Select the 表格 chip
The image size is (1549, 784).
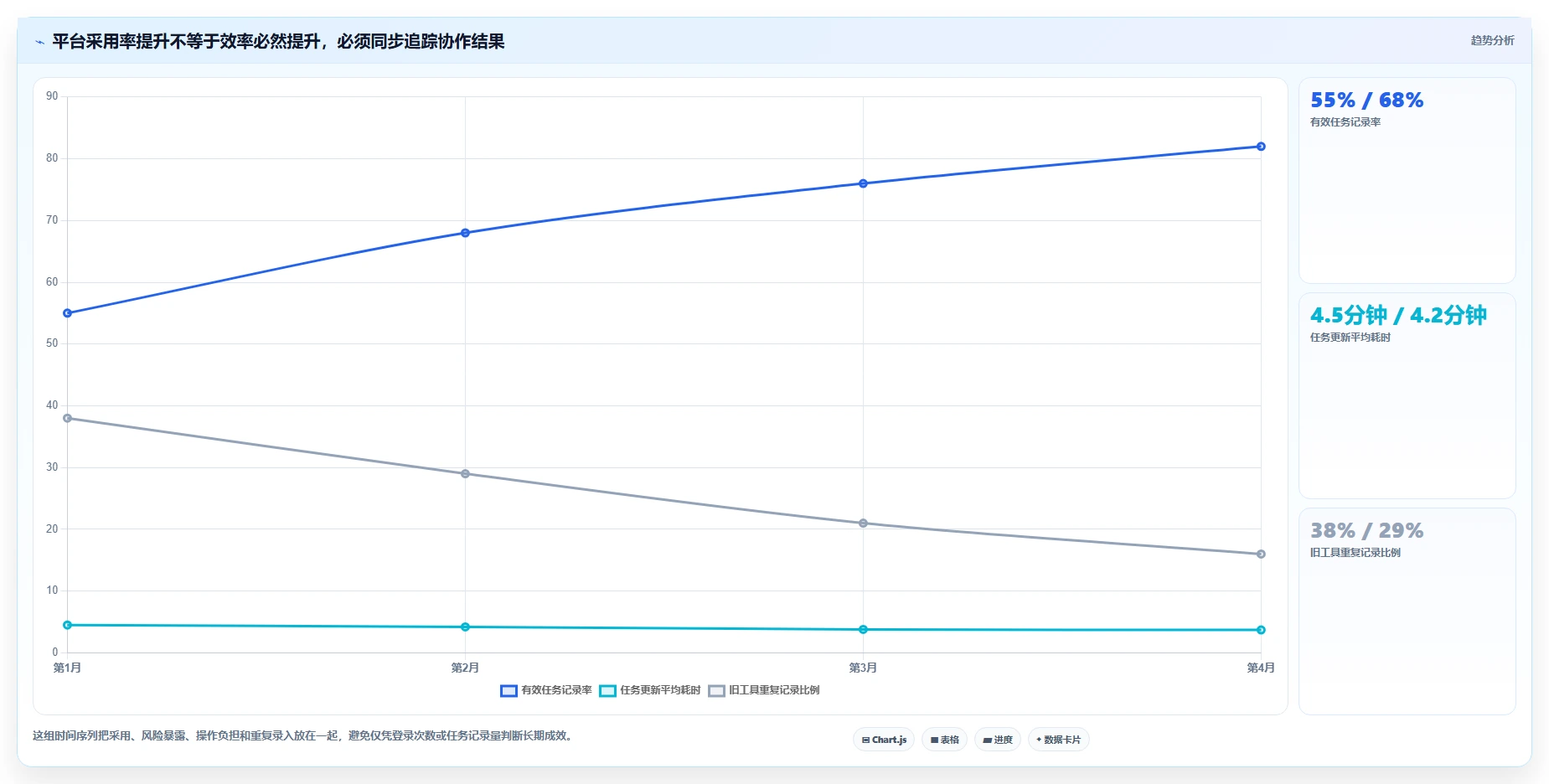944,740
